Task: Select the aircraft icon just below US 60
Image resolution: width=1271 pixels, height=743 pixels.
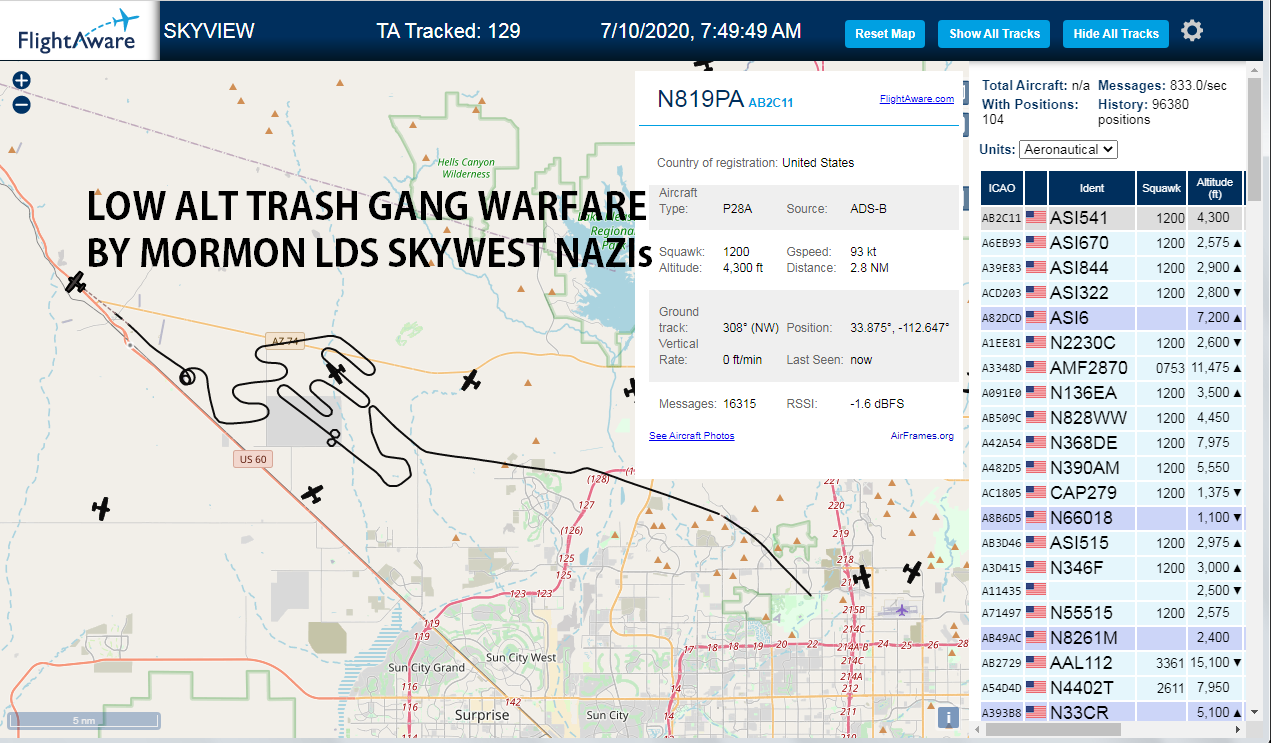Action: pyautogui.click(x=313, y=493)
